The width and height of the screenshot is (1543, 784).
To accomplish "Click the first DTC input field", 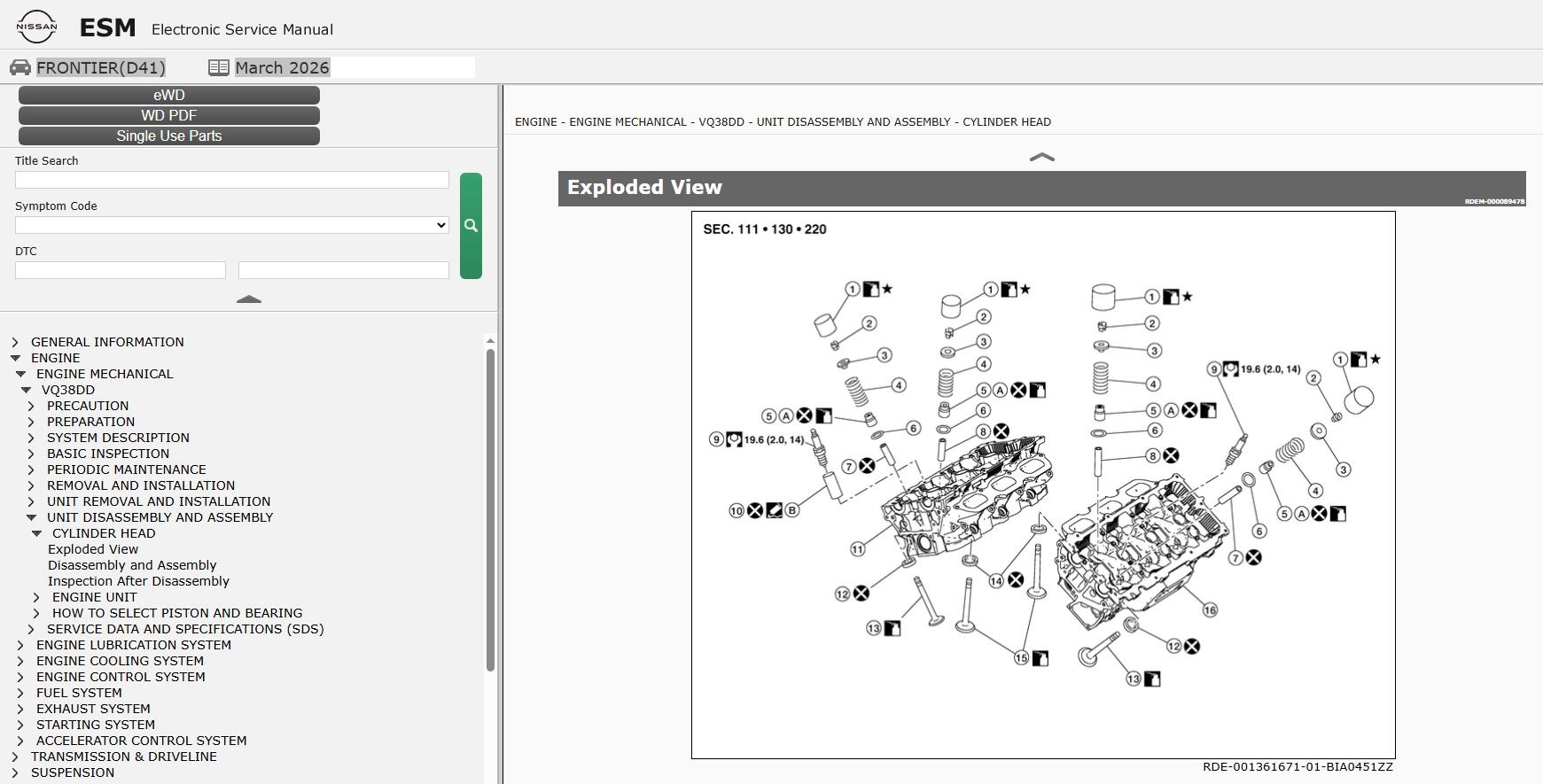I will (121, 270).
